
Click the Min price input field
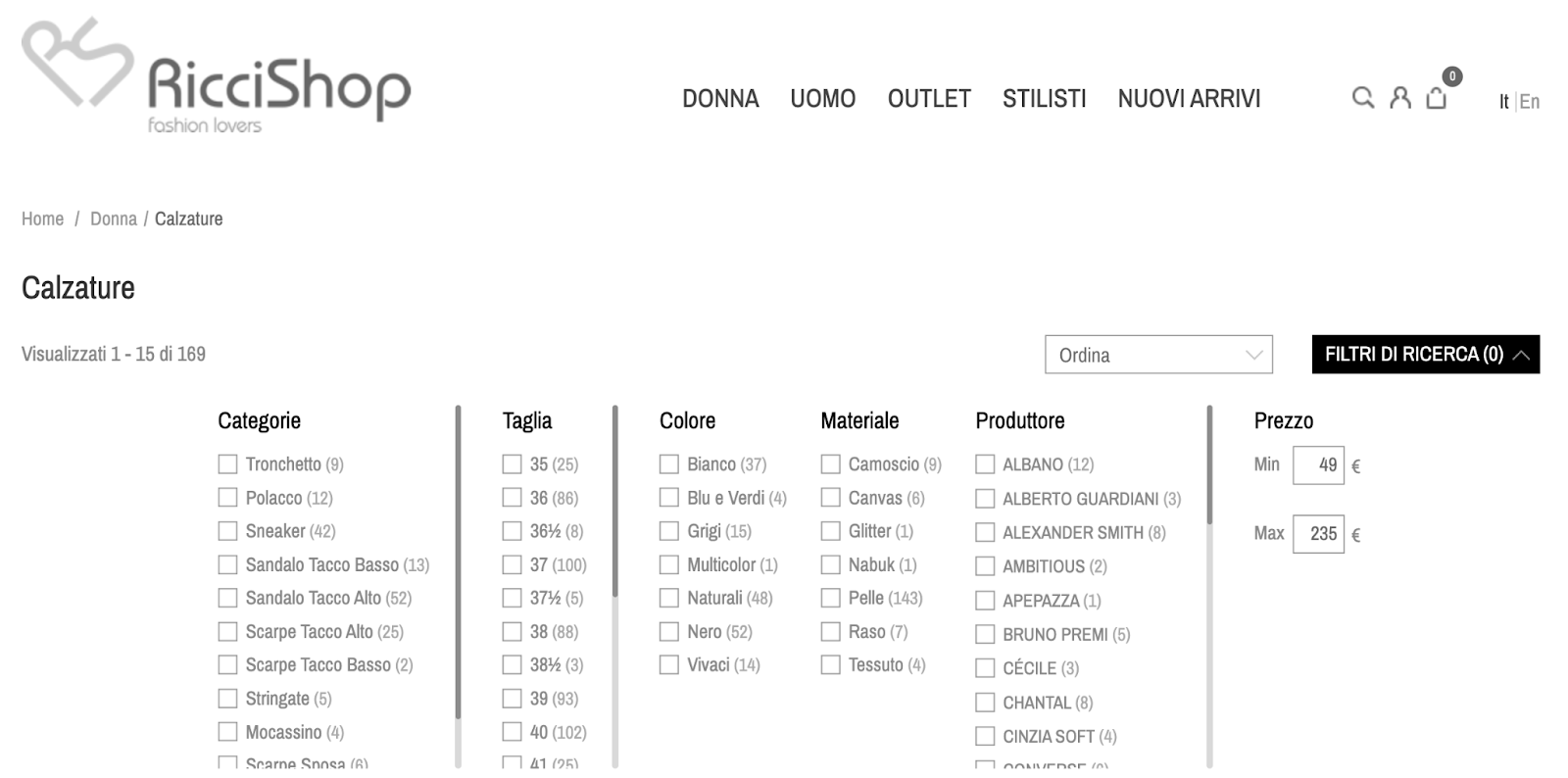pos(1318,465)
